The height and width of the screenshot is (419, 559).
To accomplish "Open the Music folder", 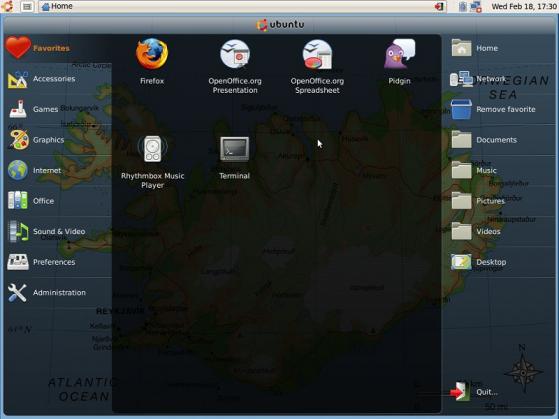I will 474,170.
